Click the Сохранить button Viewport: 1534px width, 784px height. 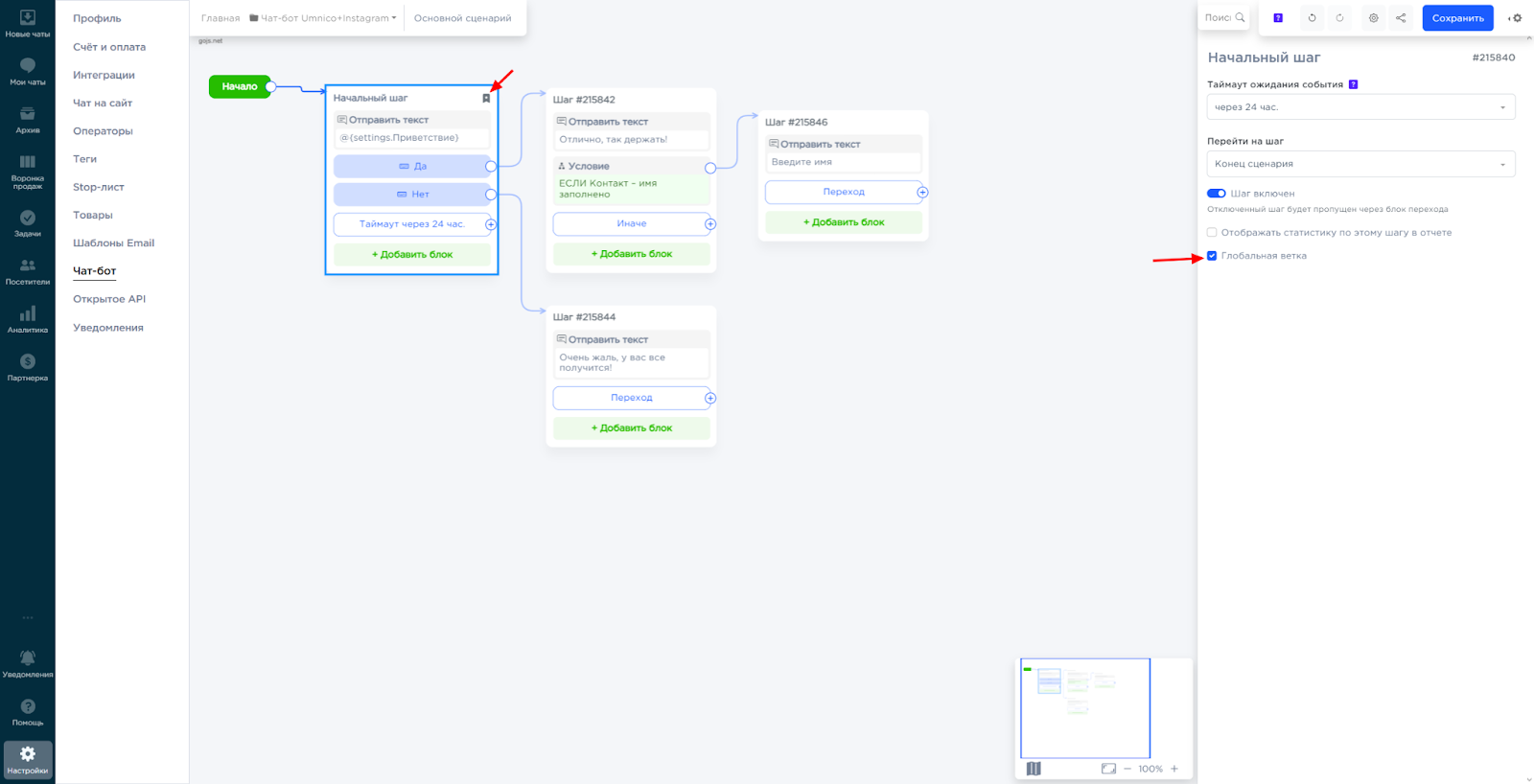[1457, 18]
